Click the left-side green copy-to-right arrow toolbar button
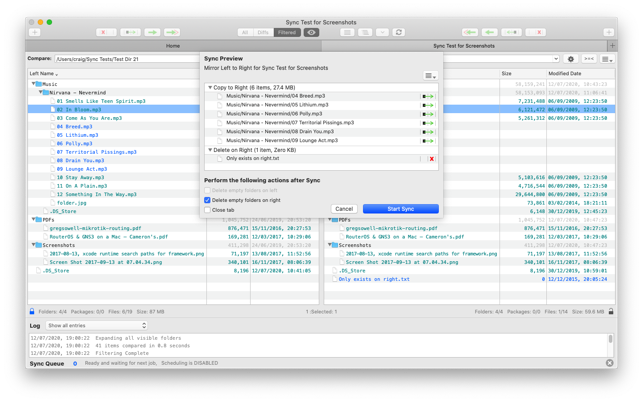Viewport: 643px width, 402px height. [152, 32]
